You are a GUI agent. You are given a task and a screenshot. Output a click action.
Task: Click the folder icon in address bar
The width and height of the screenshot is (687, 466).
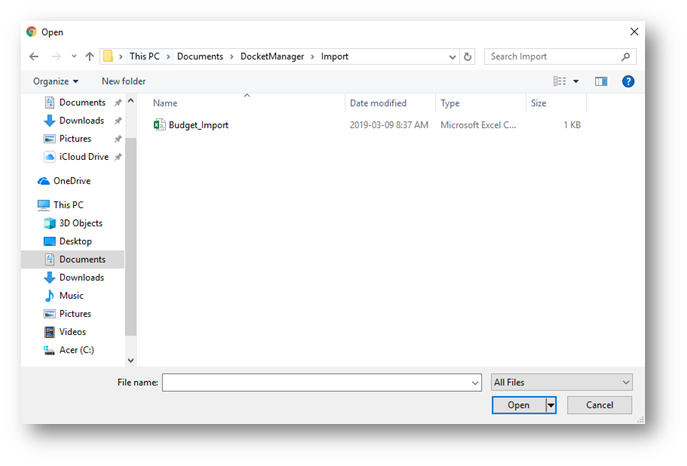click(108, 56)
